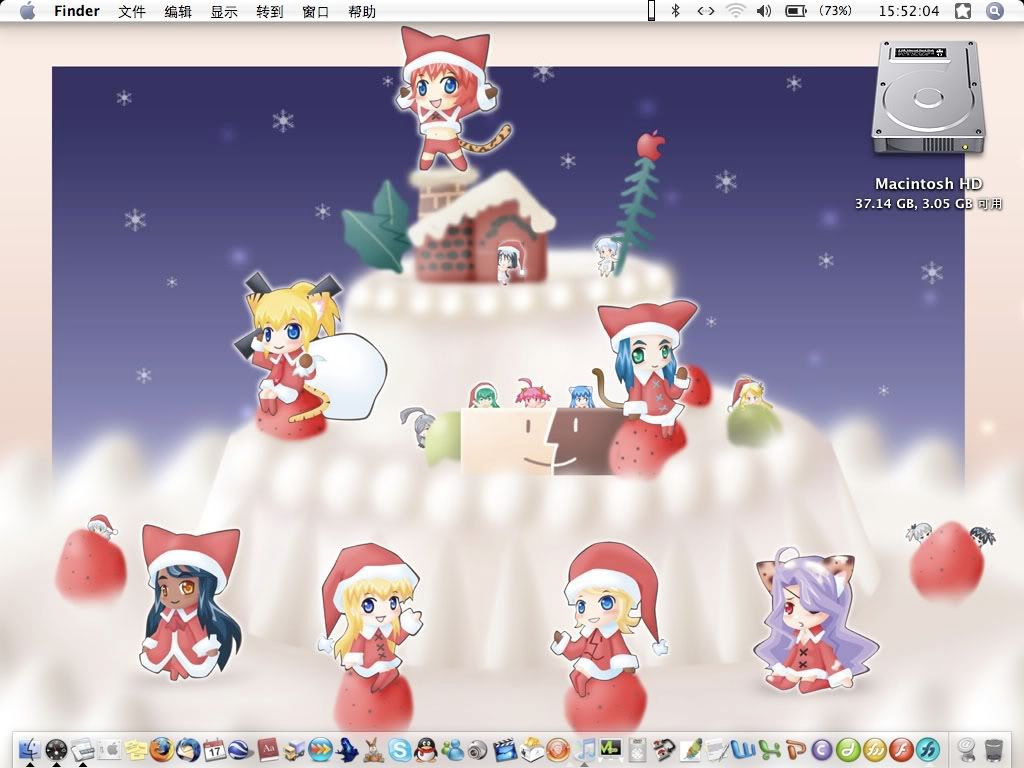Open iCal calendar showing 17

[214, 750]
